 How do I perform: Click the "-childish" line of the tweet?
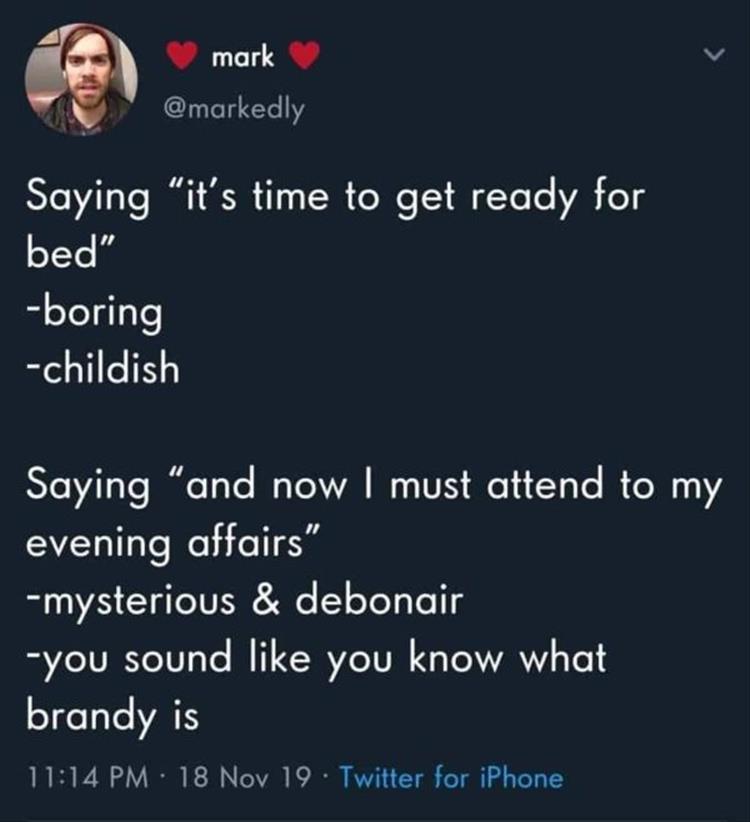102,370
